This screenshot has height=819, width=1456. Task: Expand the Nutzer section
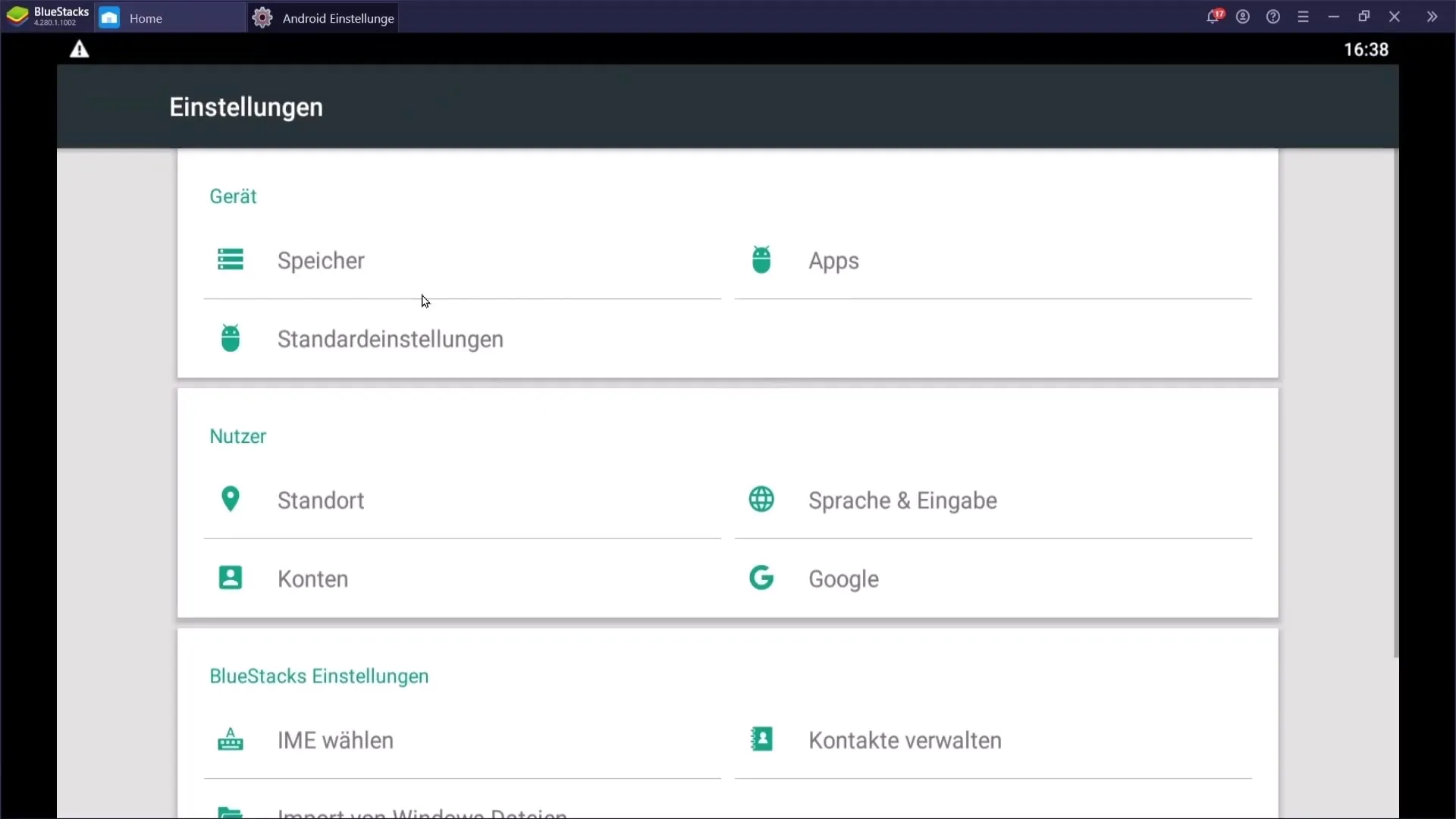[238, 435]
